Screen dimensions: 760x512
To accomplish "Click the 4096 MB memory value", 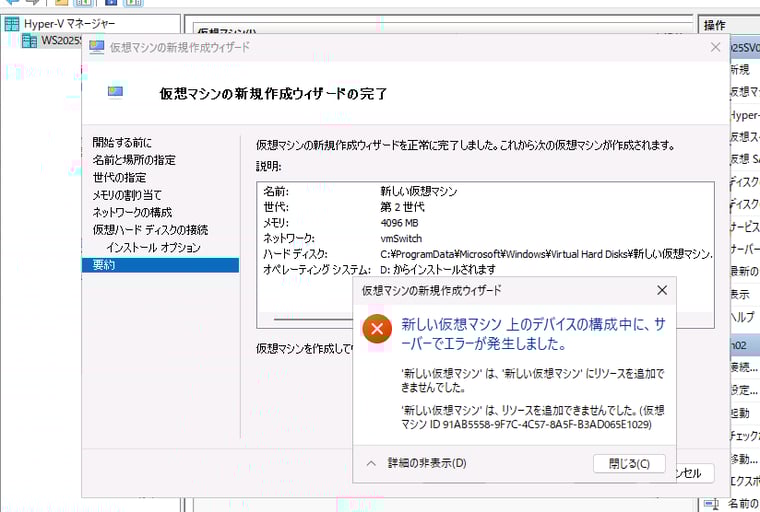I will pos(399,223).
